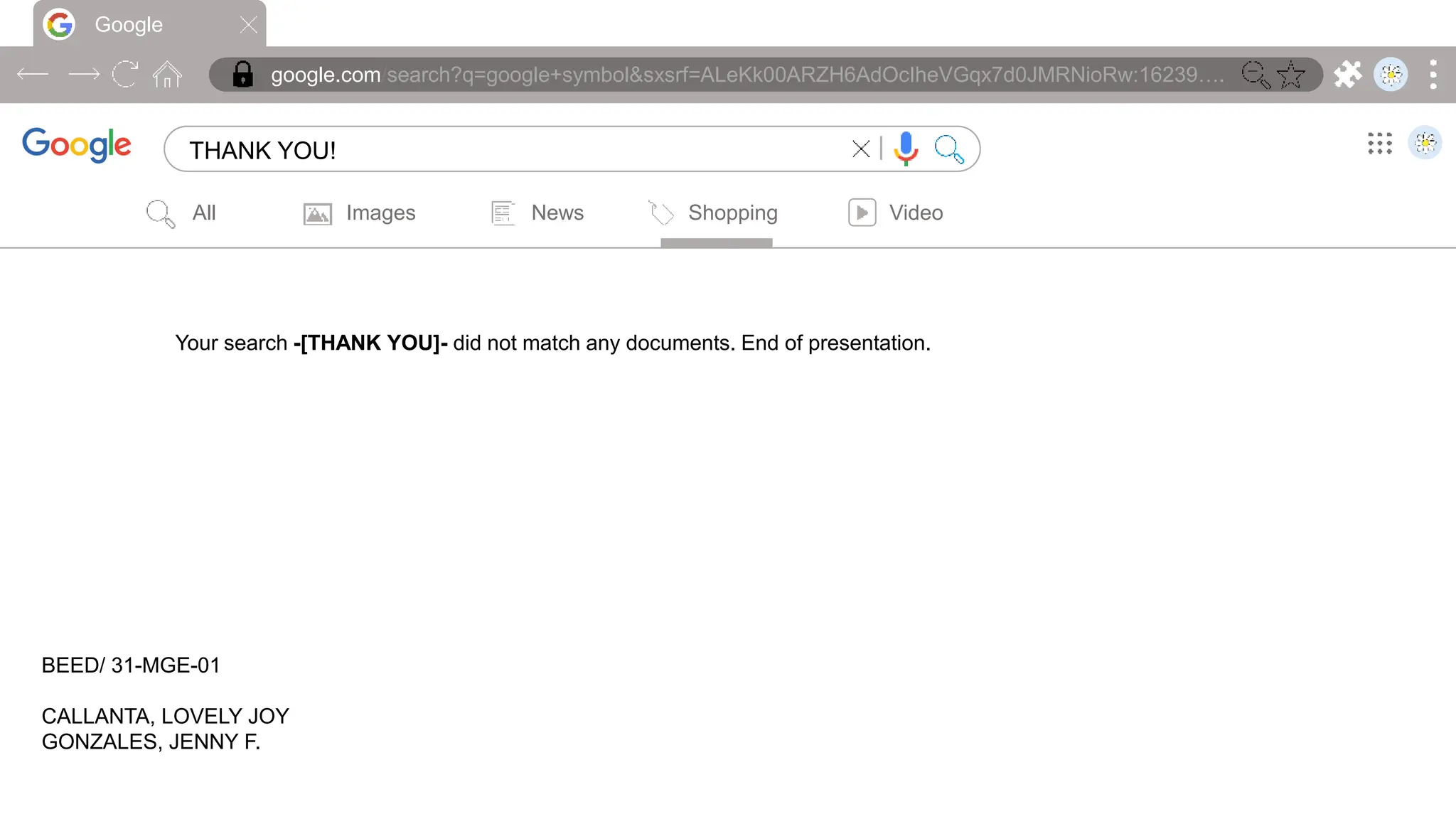Click the toolbar profile avatar
The image size is (1456, 819).
point(1391,74)
